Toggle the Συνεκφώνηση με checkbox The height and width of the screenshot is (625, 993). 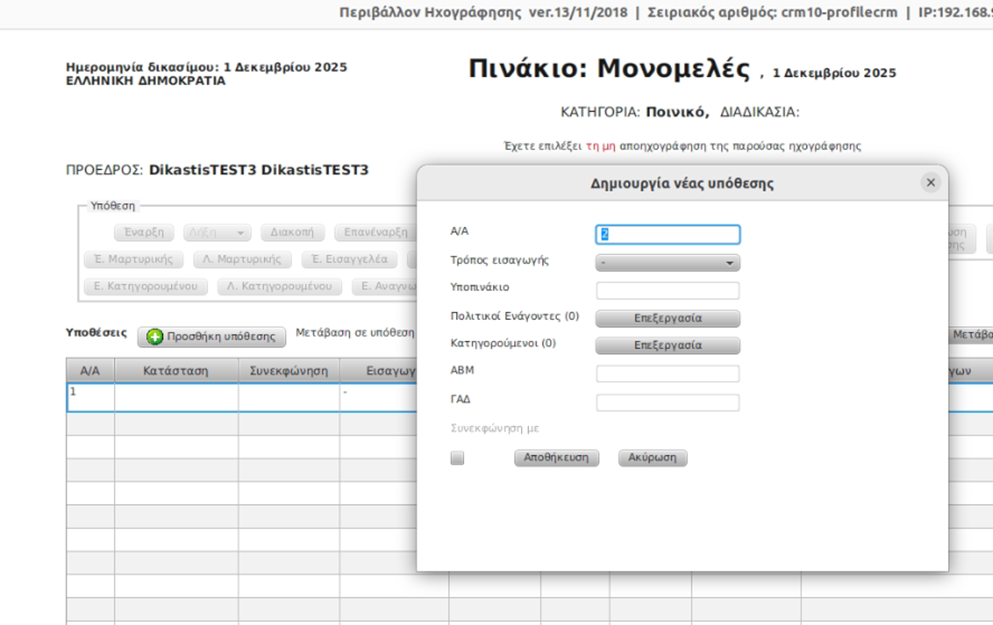tap(457, 458)
